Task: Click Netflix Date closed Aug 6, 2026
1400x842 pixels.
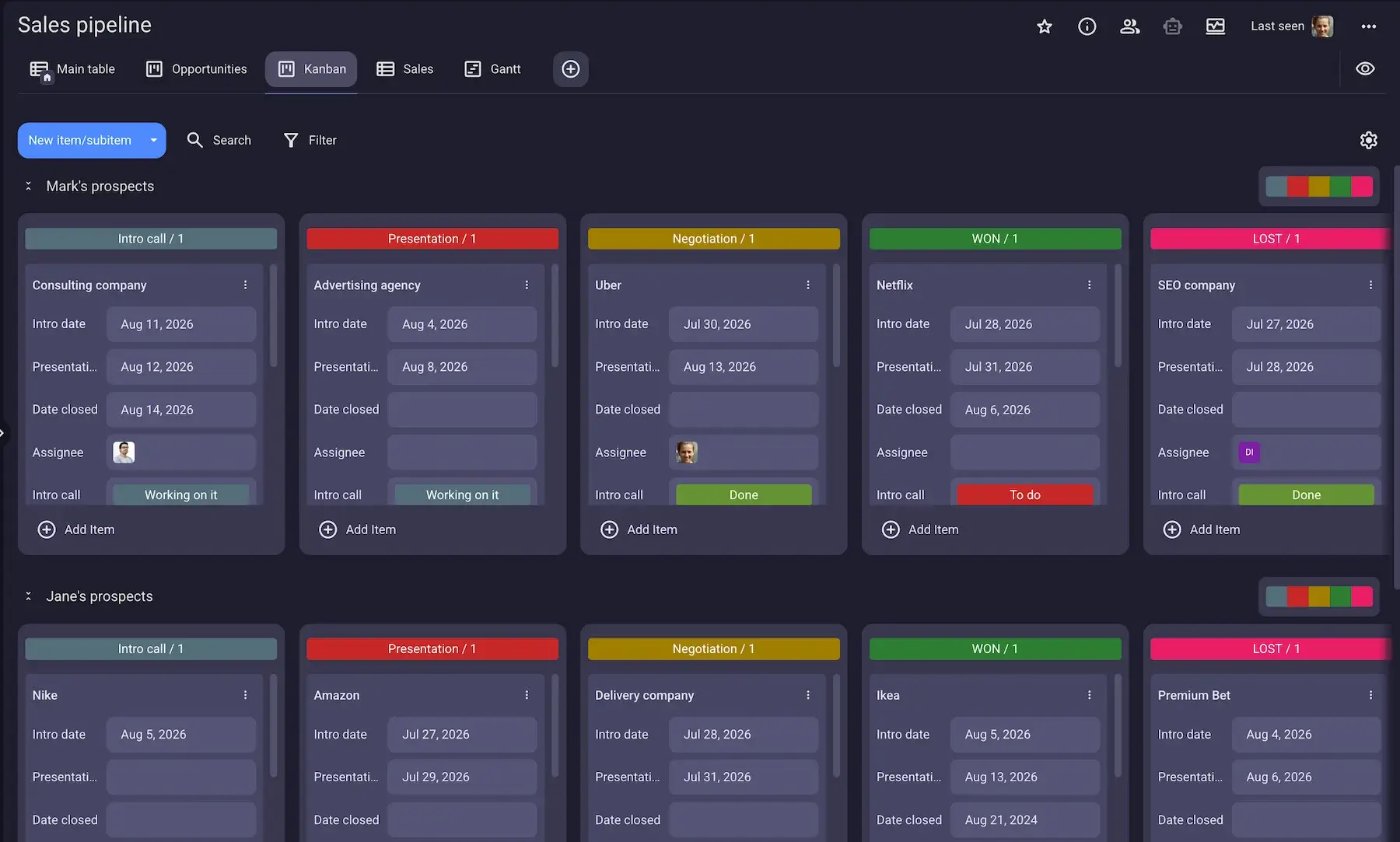Action: click(x=1025, y=410)
